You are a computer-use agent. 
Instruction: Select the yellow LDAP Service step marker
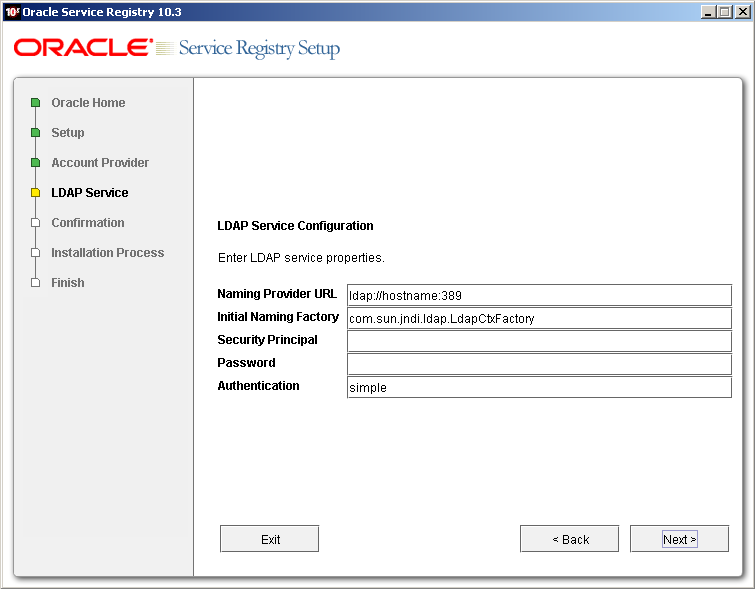tap(36, 193)
